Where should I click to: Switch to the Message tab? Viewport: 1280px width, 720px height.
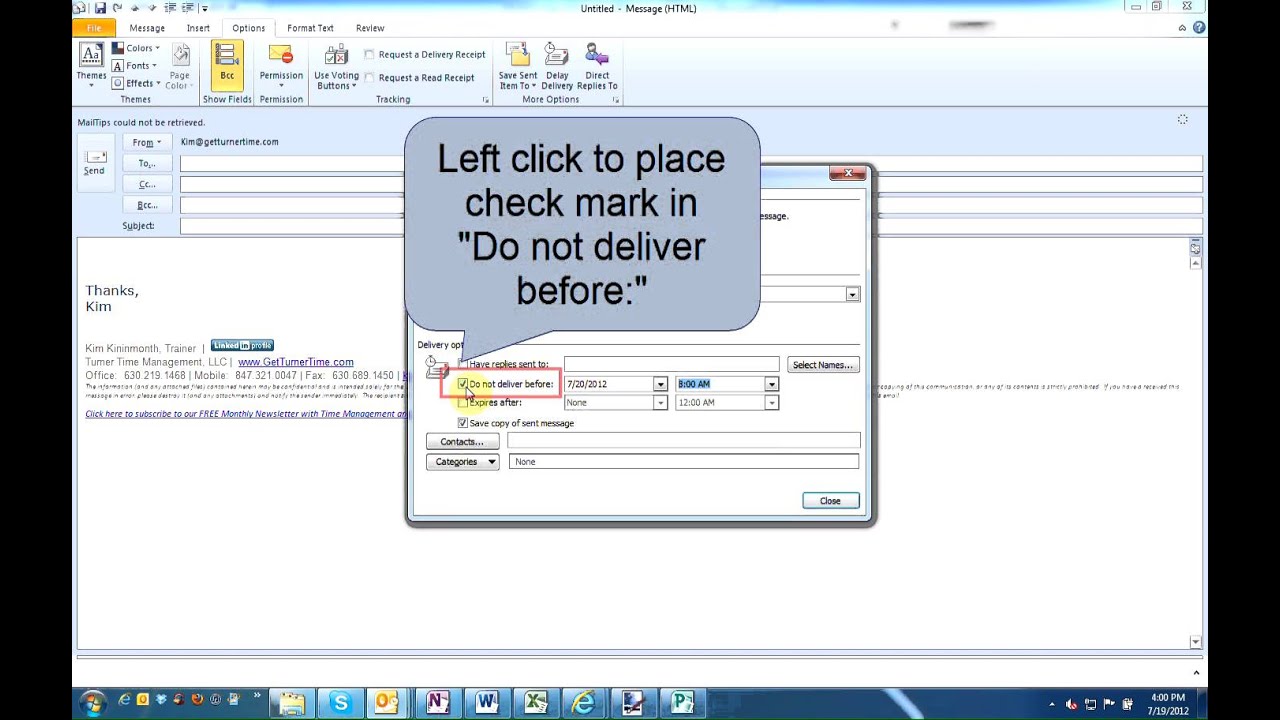coord(147,28)
